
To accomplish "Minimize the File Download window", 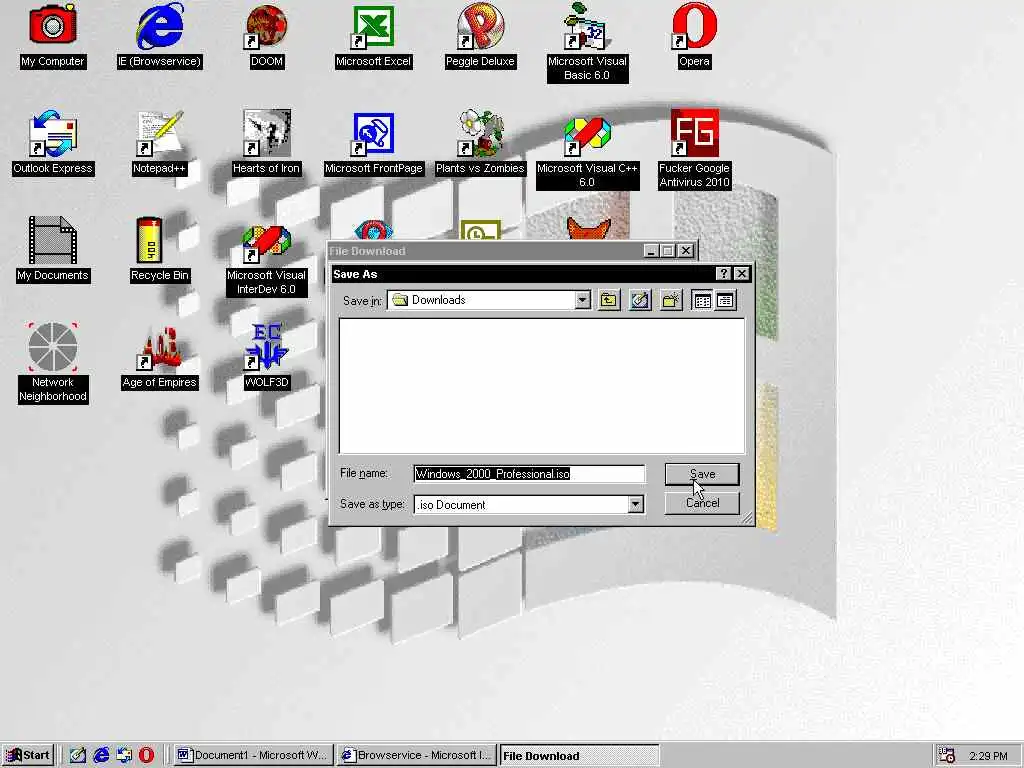I will click(650, 251).
